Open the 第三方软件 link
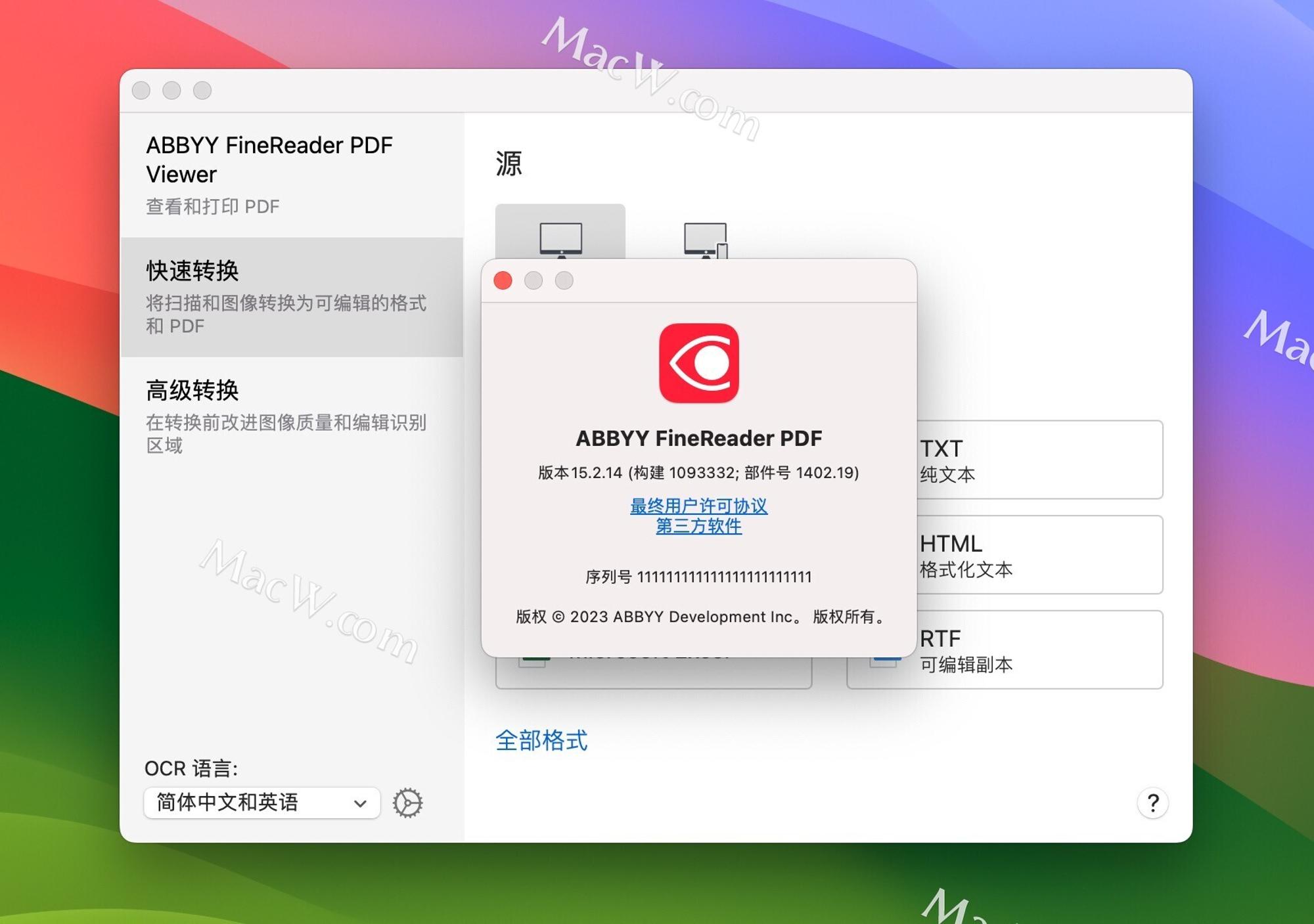This screenshot has height=924, width=1314. (699, 526)
